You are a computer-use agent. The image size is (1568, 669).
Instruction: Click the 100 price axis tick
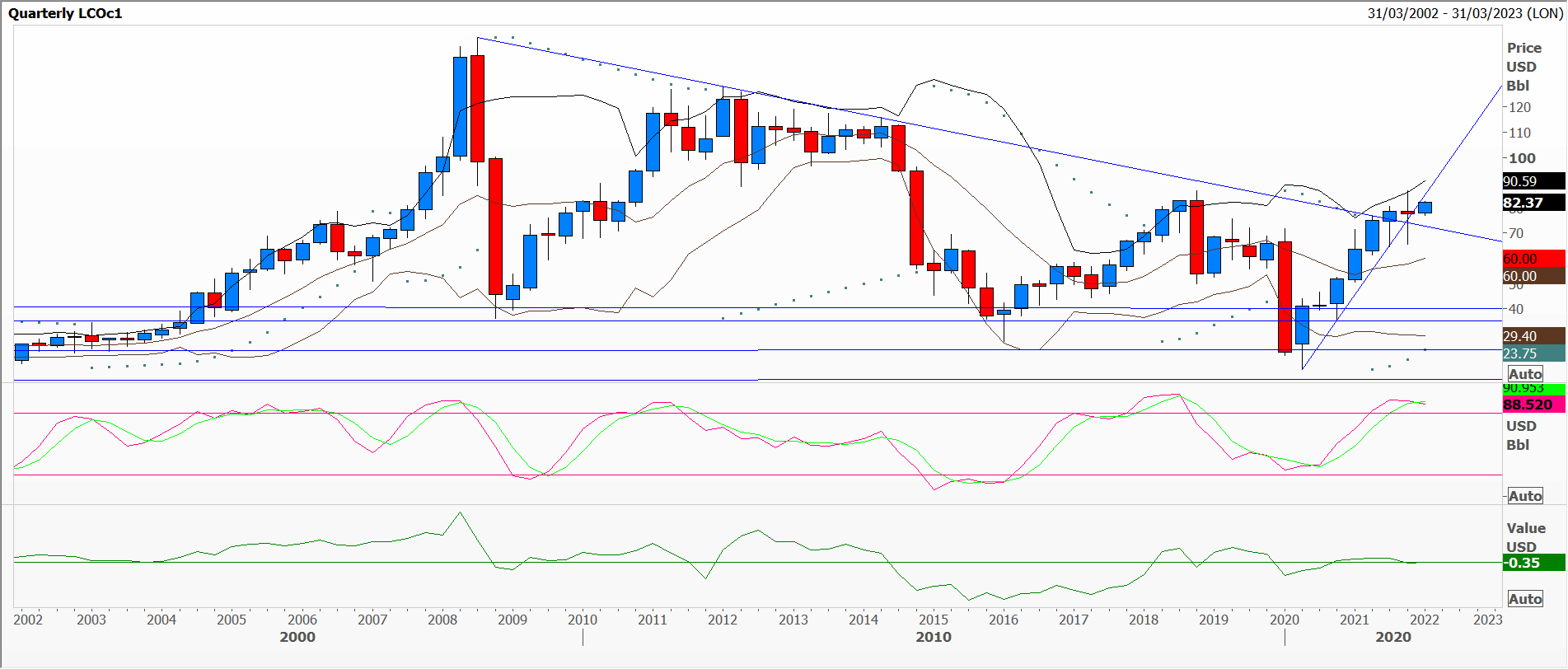click(1521, 158)
